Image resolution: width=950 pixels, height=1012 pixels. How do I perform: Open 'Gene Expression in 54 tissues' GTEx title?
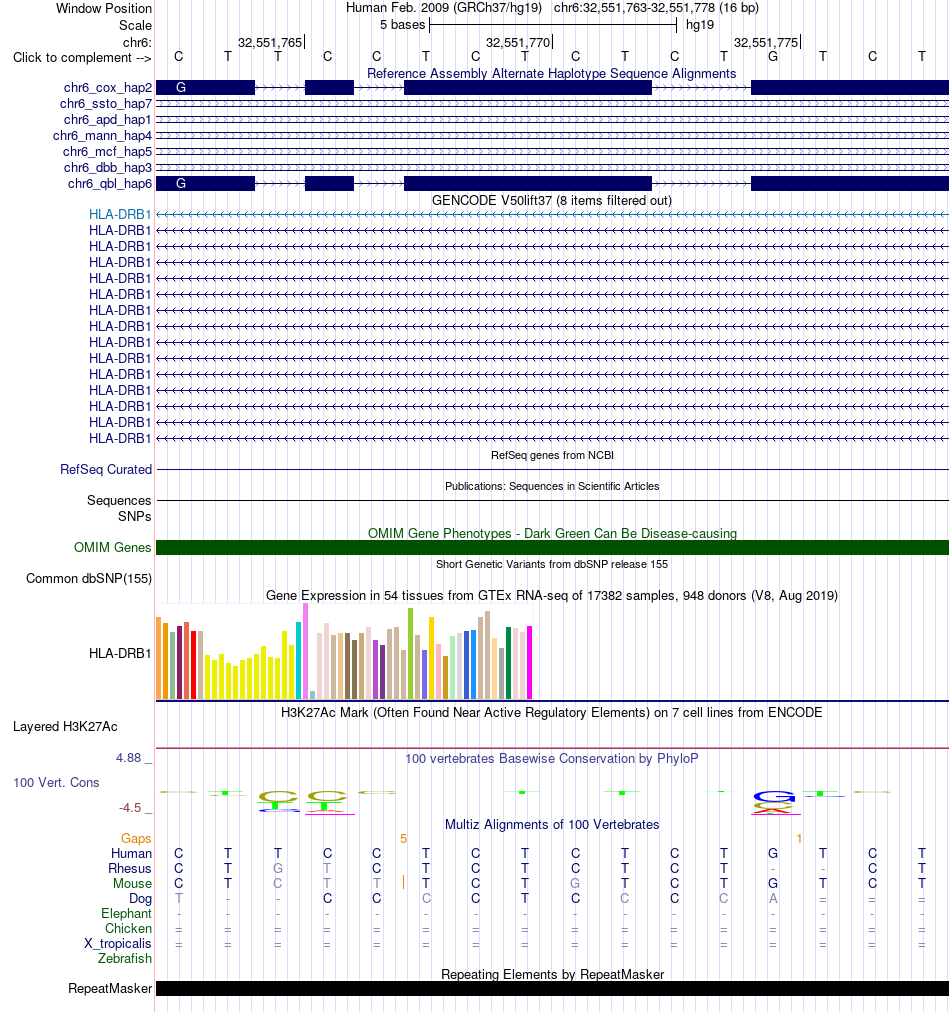tap(552, 596)
